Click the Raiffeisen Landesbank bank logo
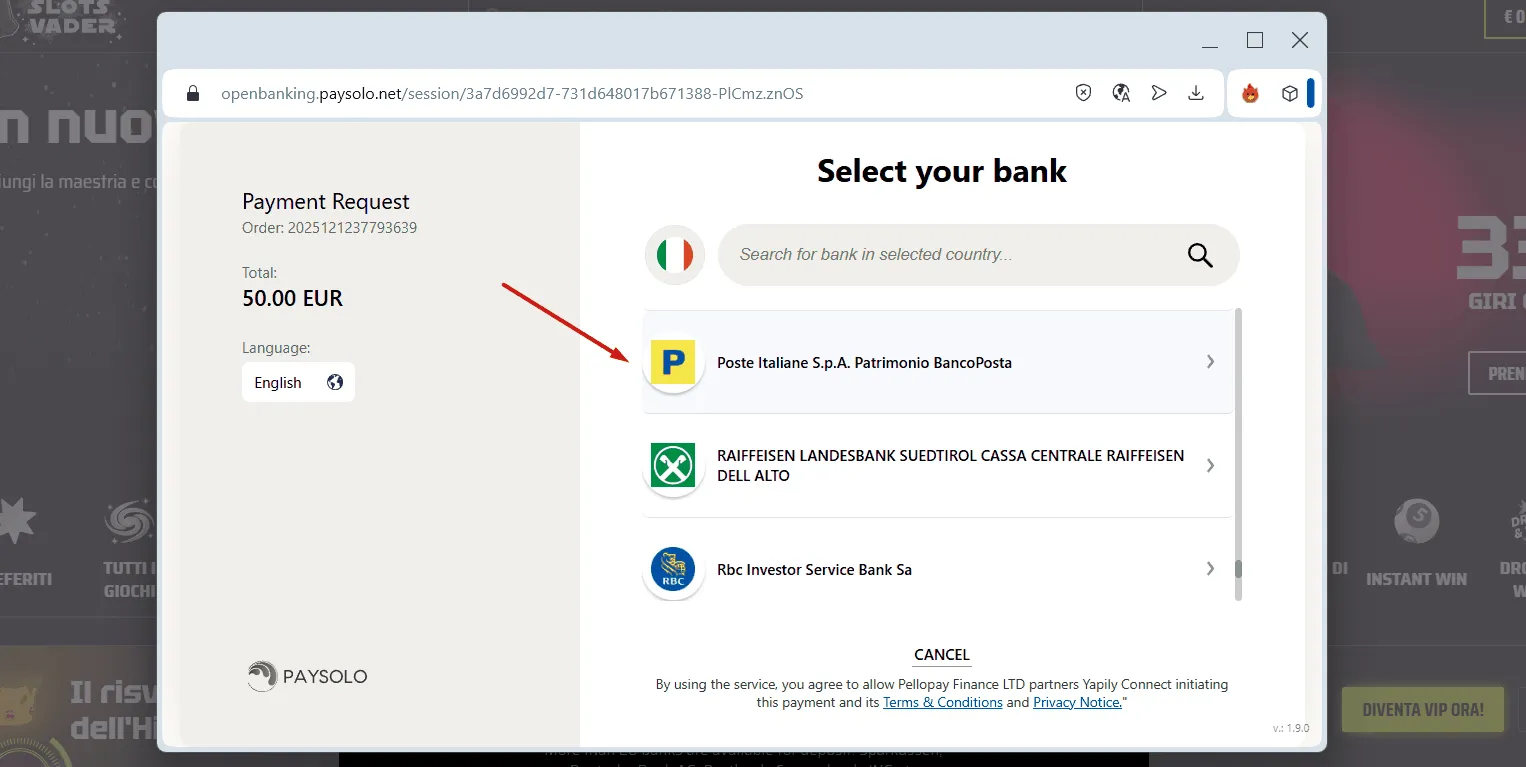Screen dimensions: 1526x767 (x=673, y=465)
